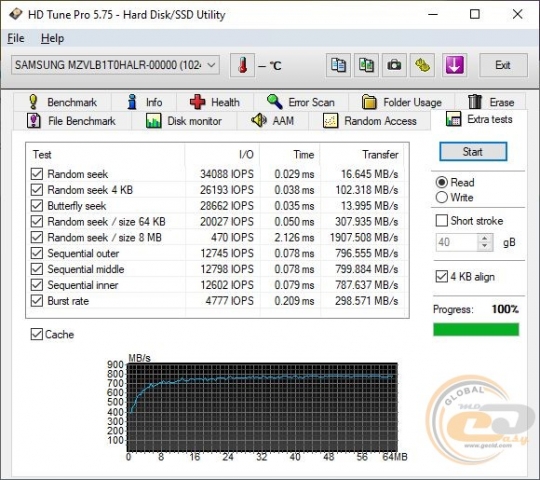Screen dimensions: 540x480
Task: Click the purple download arrow icon
Action: [x=454, y=65]
